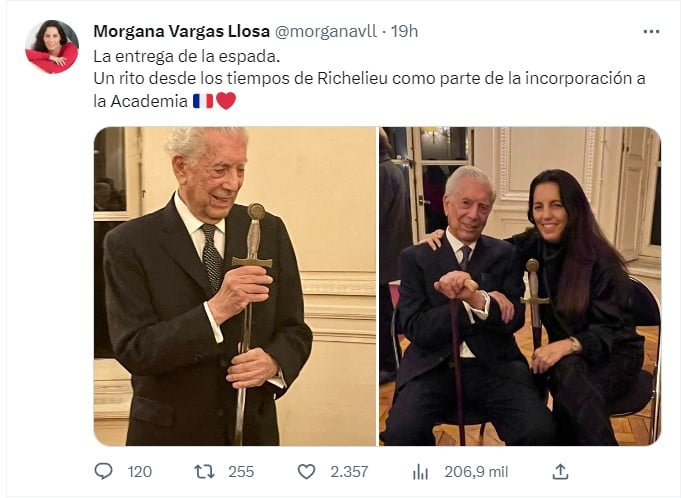Click the 255 retweets count

[x=241, y=471]
